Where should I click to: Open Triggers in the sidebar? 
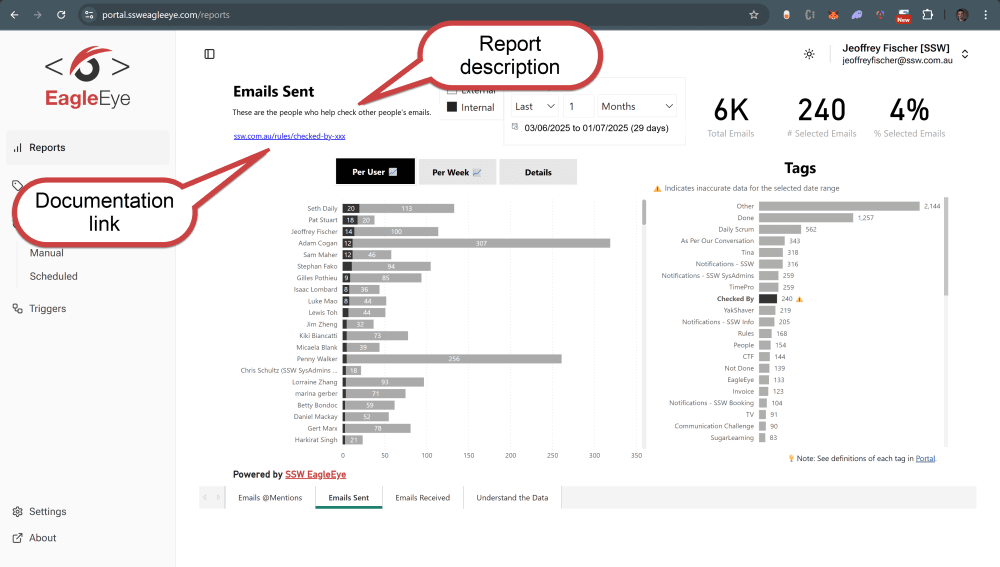tap(47, 309)
